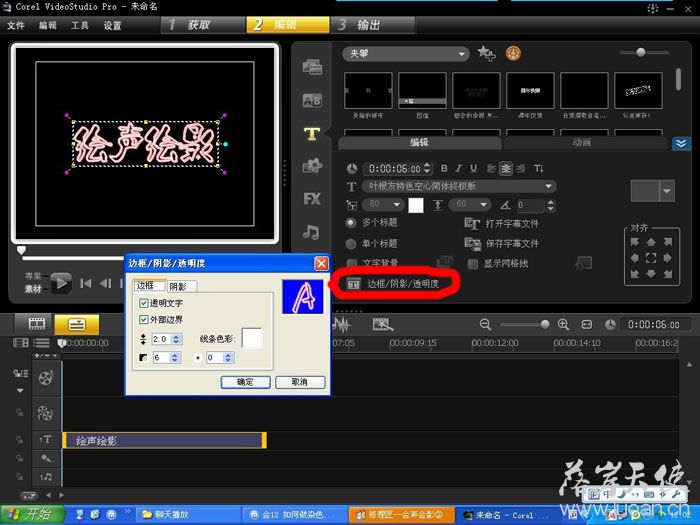Screen dimensions: 700x525
Task: Open the title style preset dropdown
Action: pyautogui.click(x=667, y=191)
